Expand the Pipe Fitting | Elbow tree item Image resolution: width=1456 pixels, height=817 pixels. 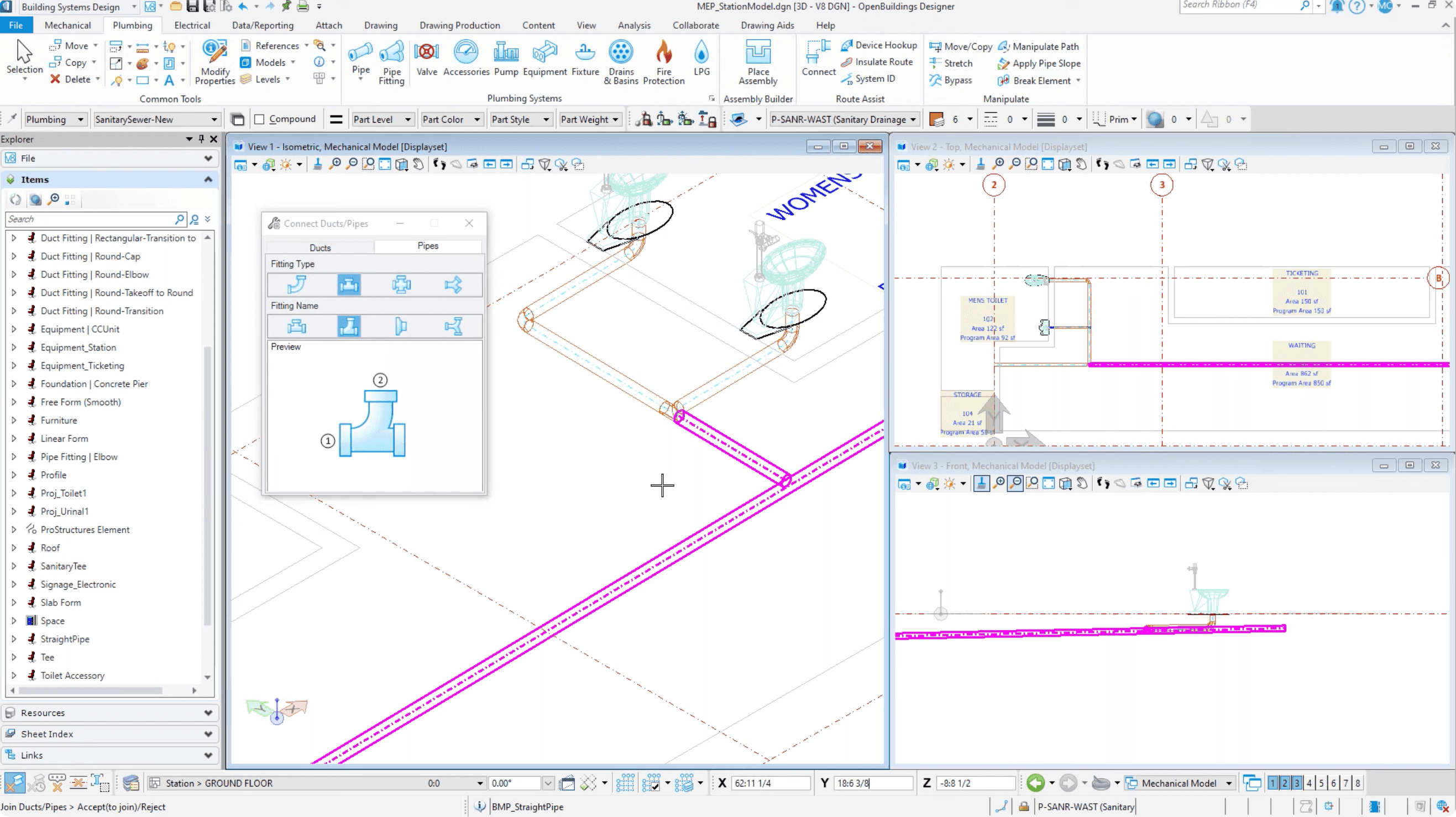[x=14, y=456]
